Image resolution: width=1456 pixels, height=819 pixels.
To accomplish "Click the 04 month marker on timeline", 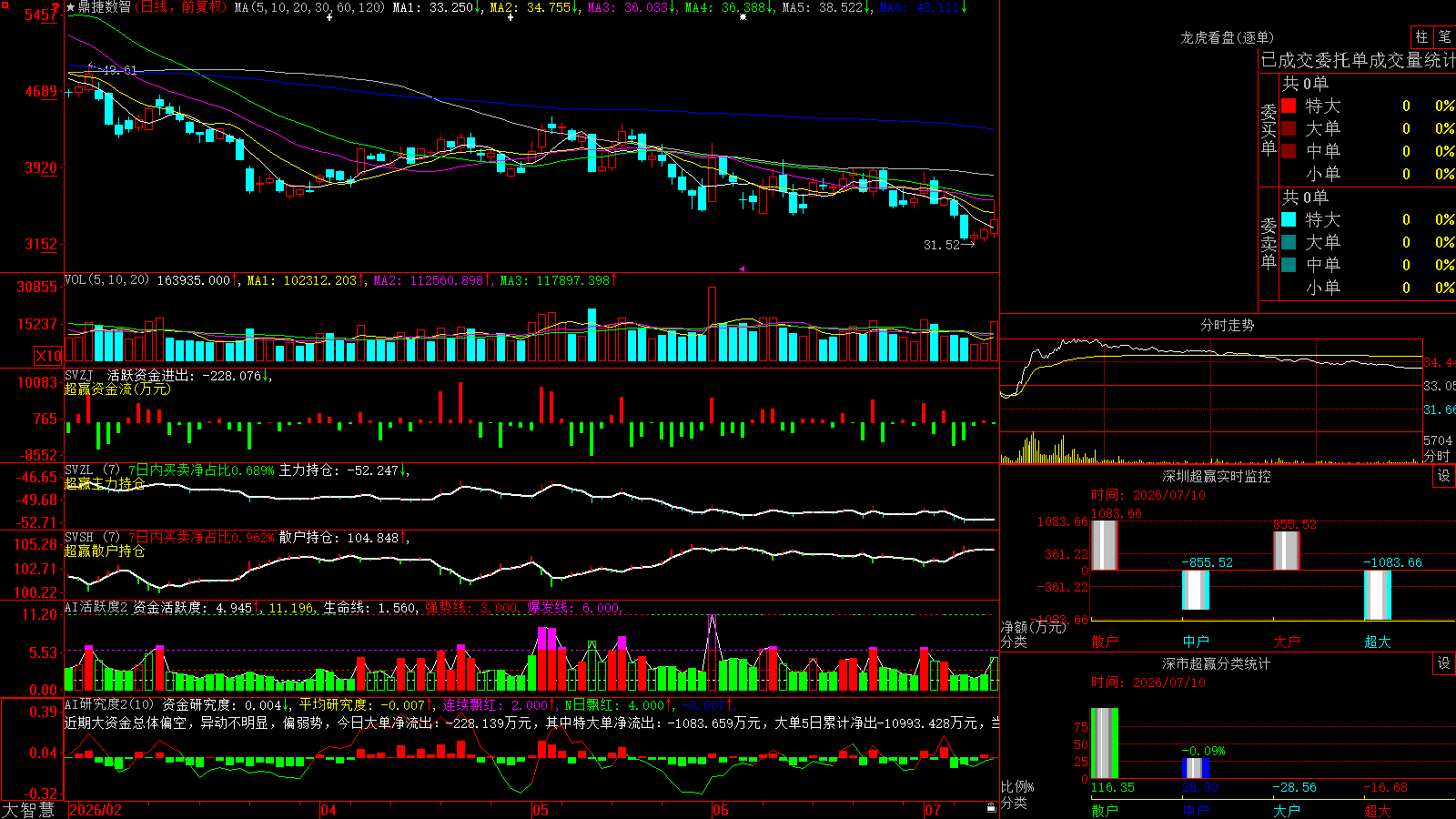I will (x=329, y=810).
